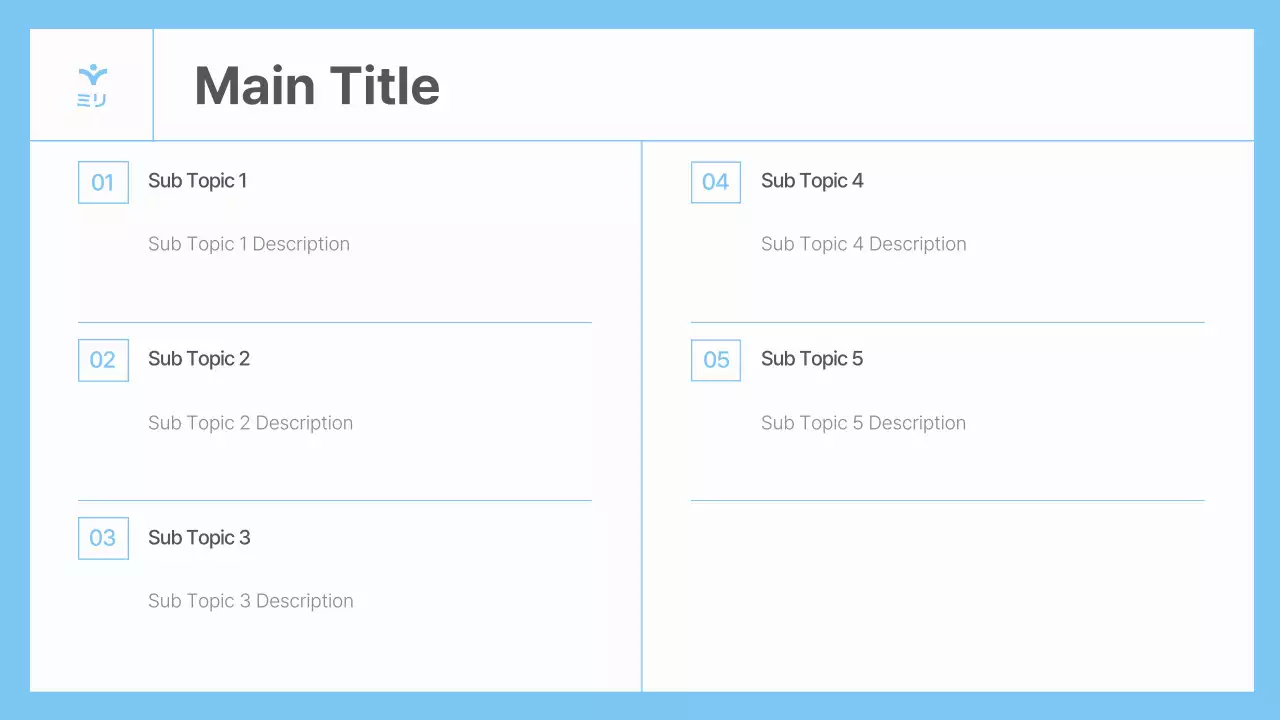Click the blue logo icon in header
This screenshot has height=720, width=1280.
[92, 85]
